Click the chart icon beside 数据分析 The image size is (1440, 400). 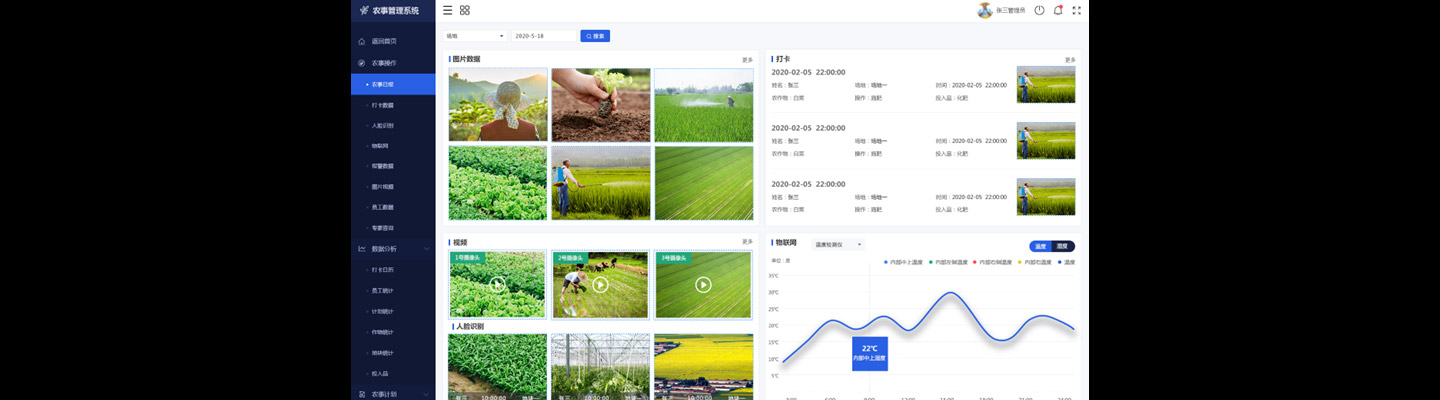[x=362, y=249]
